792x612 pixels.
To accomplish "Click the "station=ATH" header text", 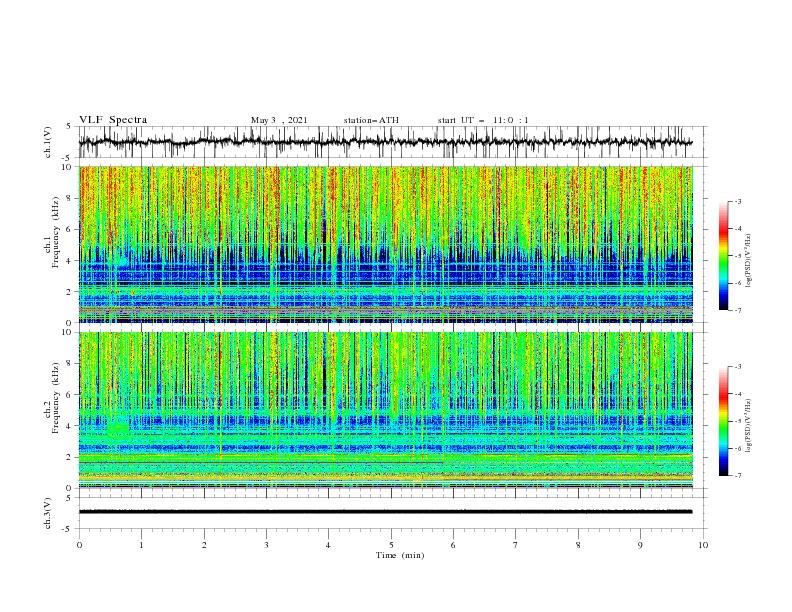I will (x=371, y=120).
